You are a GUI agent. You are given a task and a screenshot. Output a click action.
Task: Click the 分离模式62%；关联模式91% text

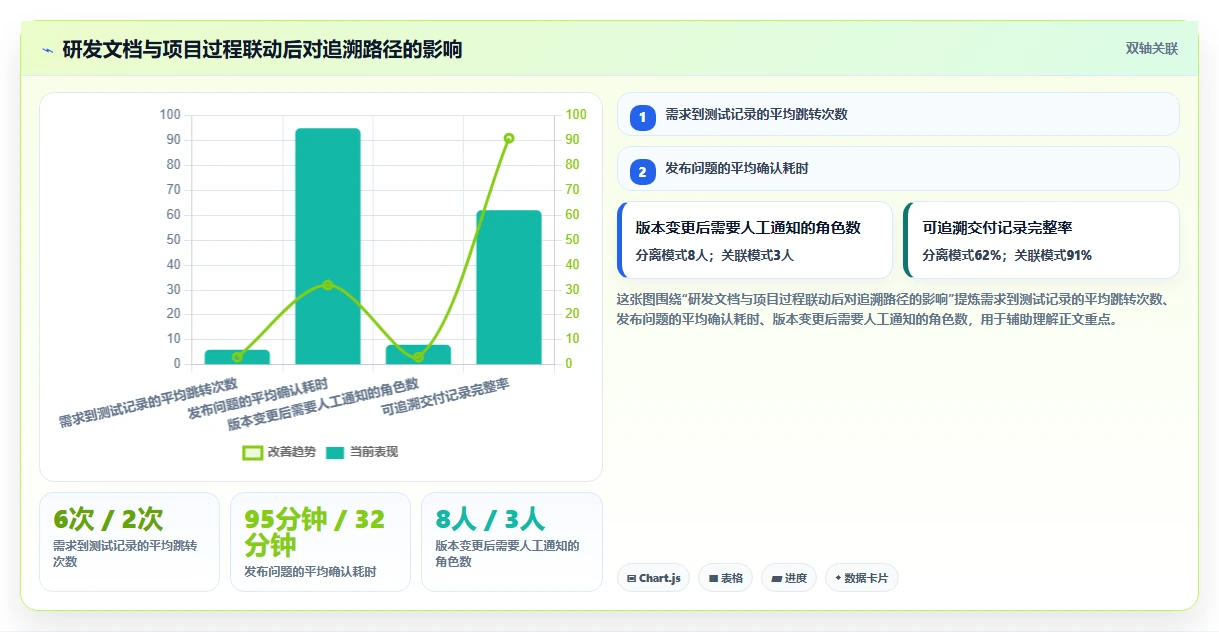point(1007,255)
